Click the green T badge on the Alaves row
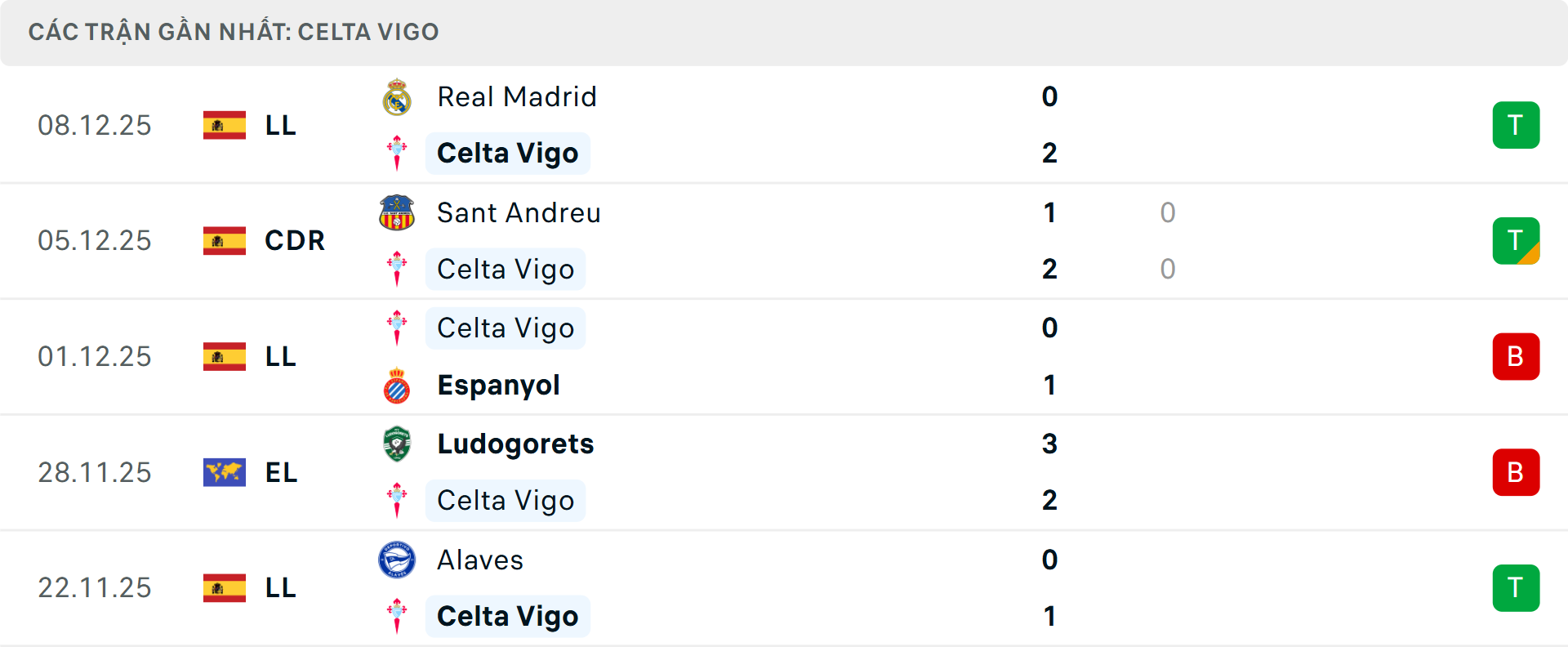 pyautogui.click(x=1517, y=588)
